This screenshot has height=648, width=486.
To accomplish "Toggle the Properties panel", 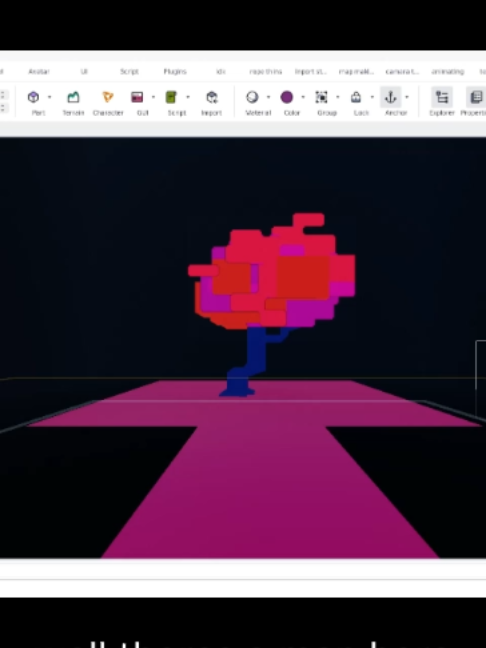I will [476, 97].
